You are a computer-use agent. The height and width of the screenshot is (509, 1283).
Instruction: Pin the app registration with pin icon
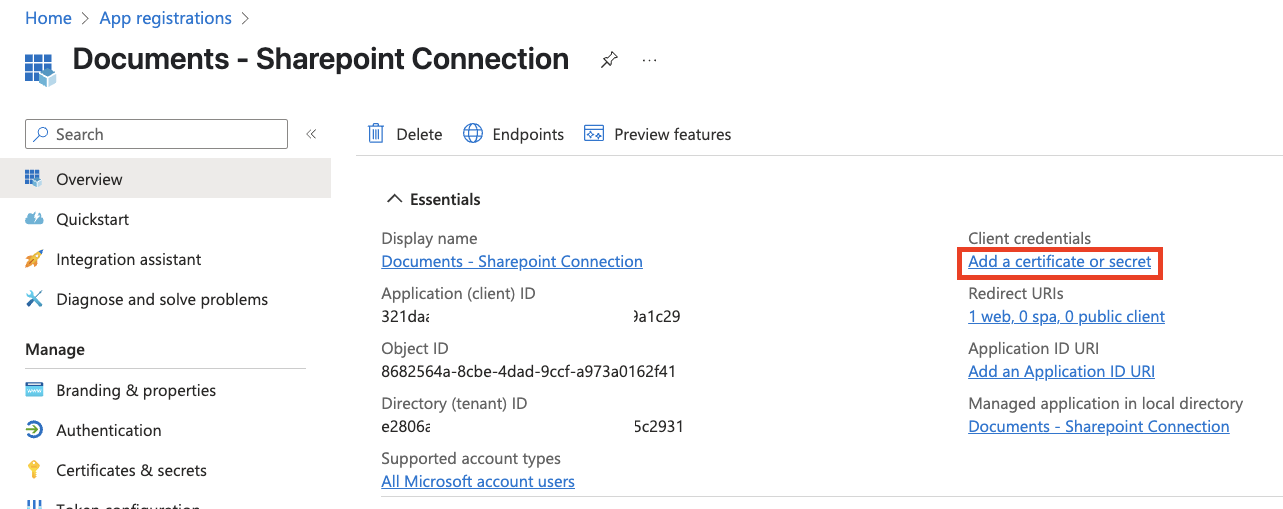(609, 60)
